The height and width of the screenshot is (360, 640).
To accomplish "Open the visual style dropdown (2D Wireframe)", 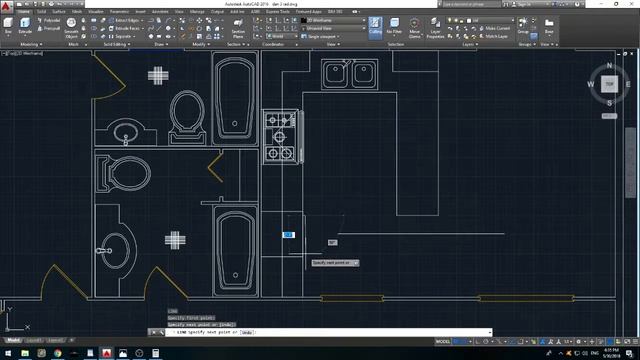I will pyautogui.click(x=333, y=20).
